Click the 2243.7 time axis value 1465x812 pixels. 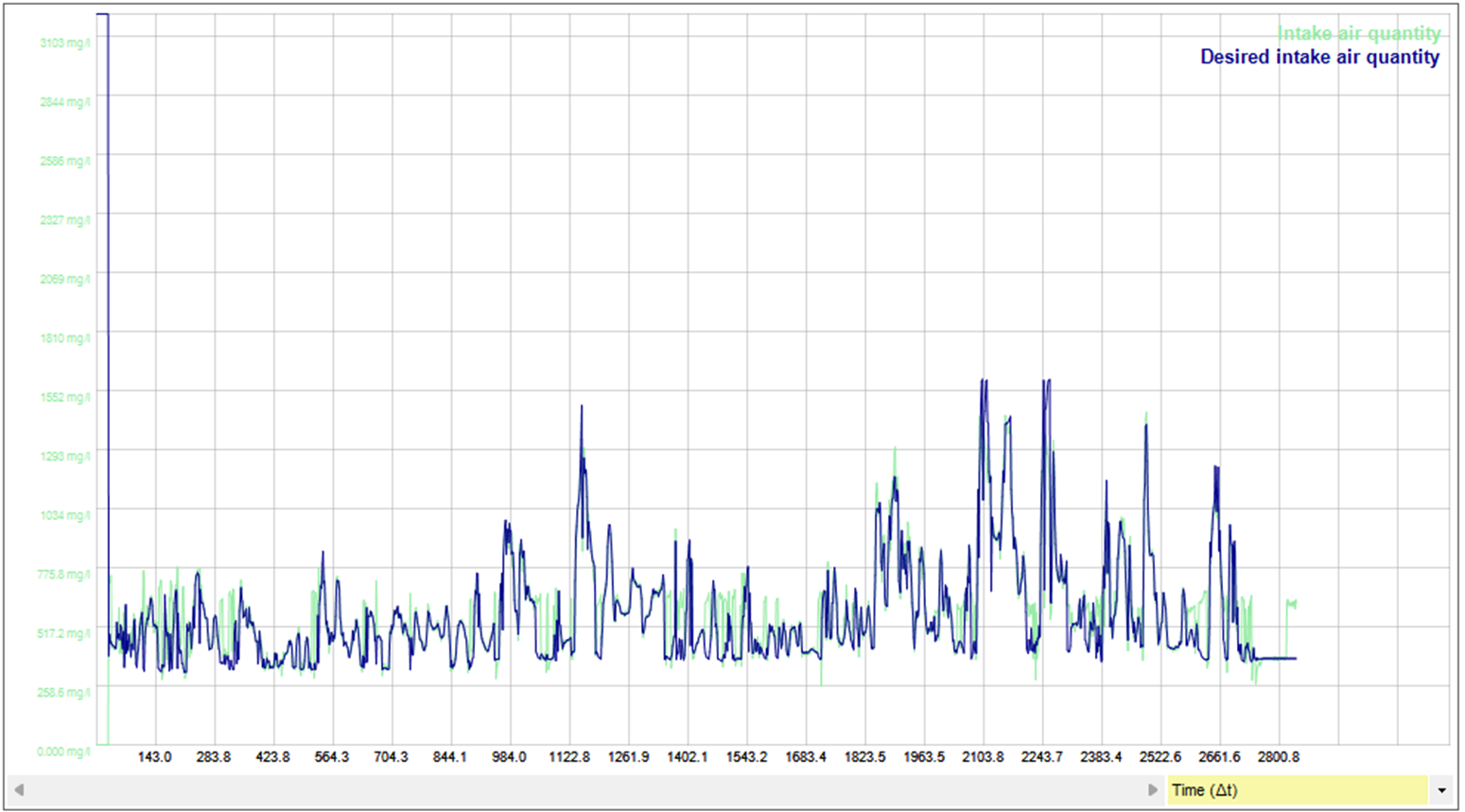[x=1042, y=757]
